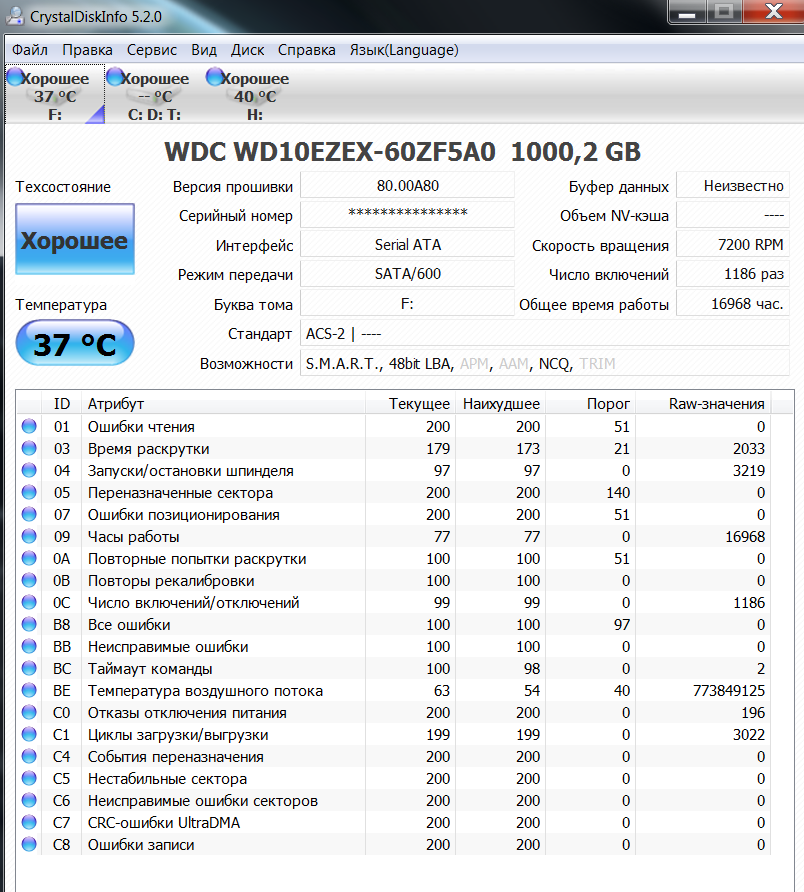Click the Serial ATA interface field

point(407,245)
